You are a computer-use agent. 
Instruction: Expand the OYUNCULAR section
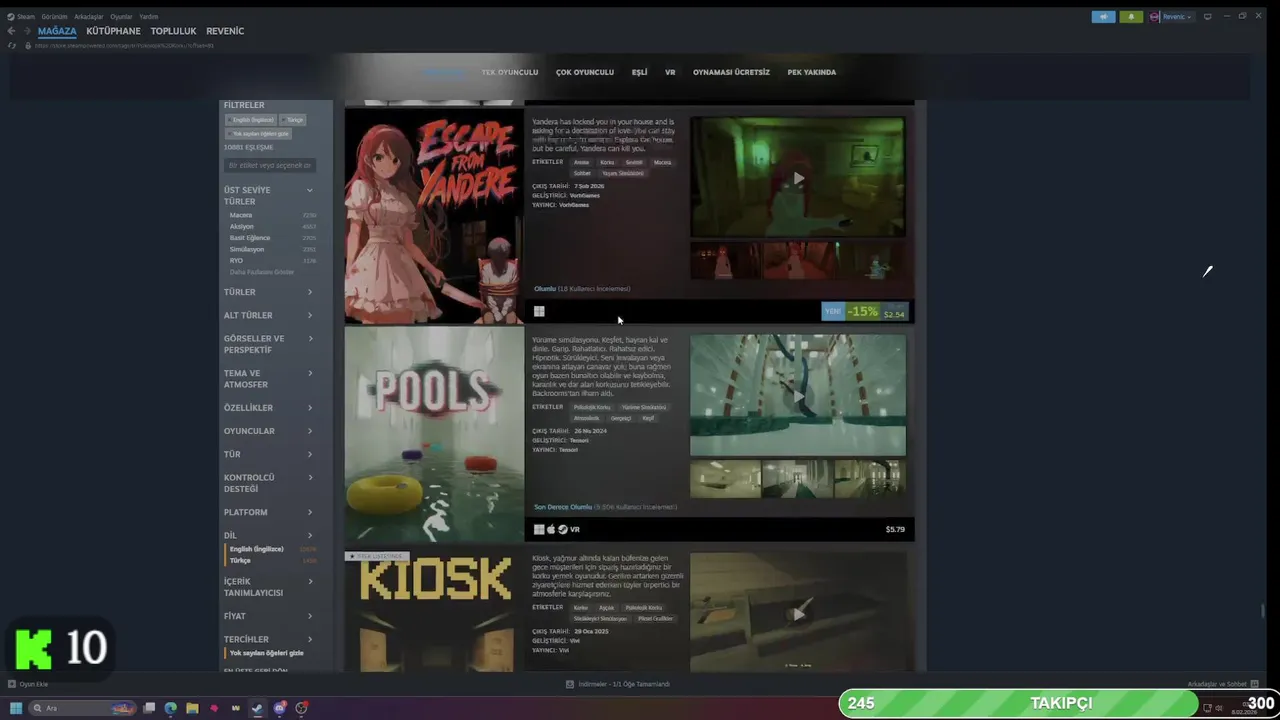[x=268, y=431]
